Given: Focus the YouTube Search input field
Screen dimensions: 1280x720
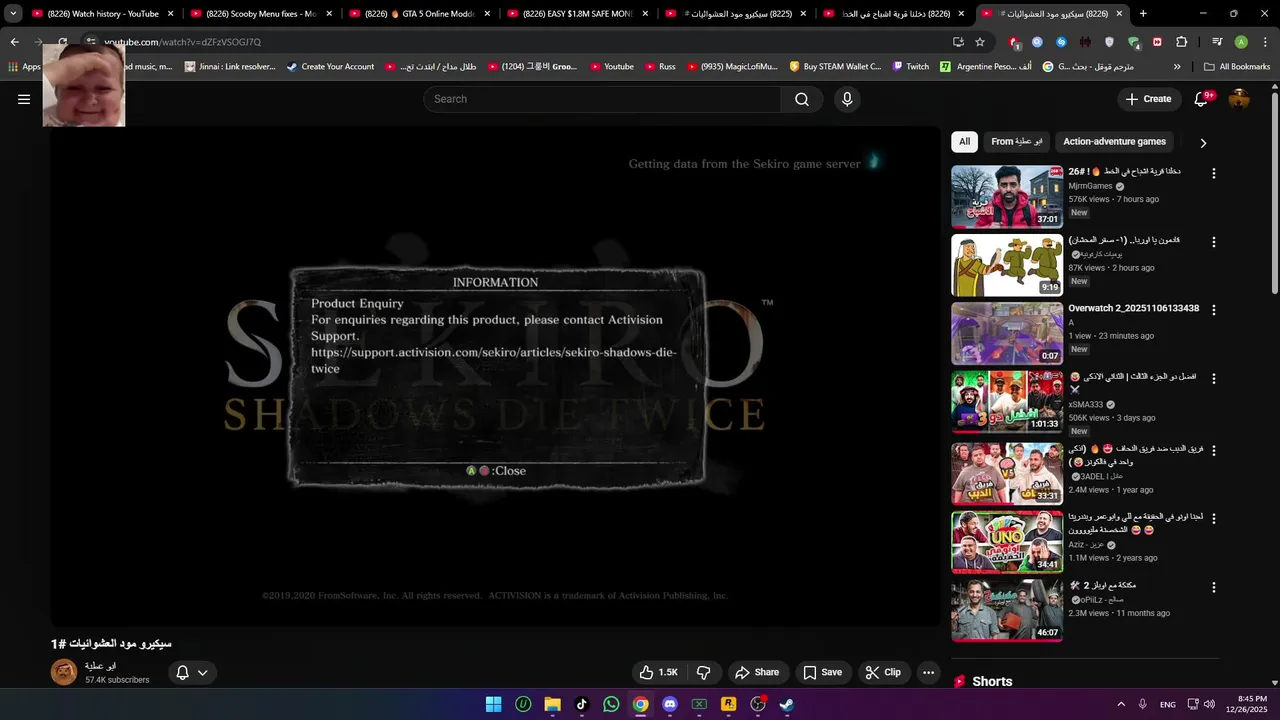Looking at the screenshot, I should 602,99.
